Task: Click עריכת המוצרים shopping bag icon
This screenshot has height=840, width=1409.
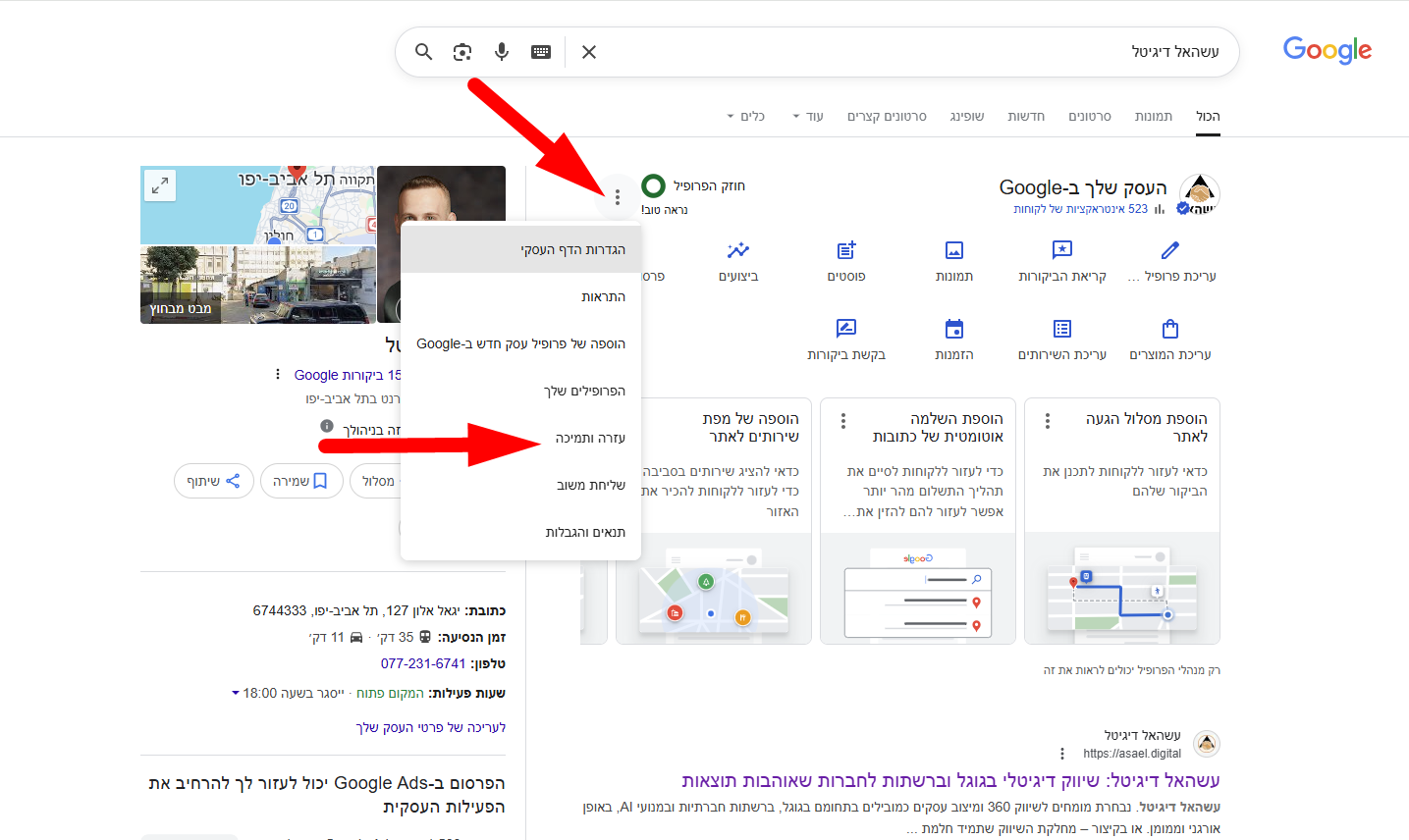Action: [1170, 329]
